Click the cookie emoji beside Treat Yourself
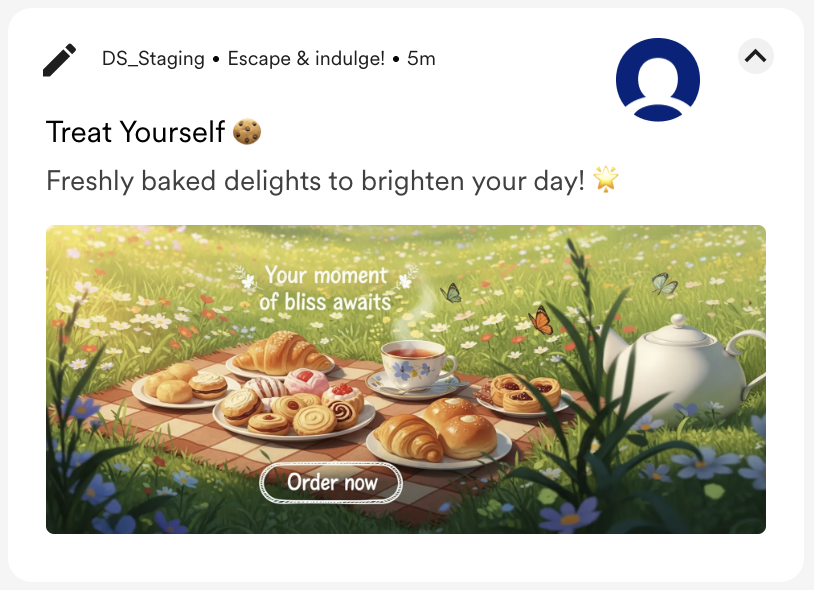 coord(247,131)
